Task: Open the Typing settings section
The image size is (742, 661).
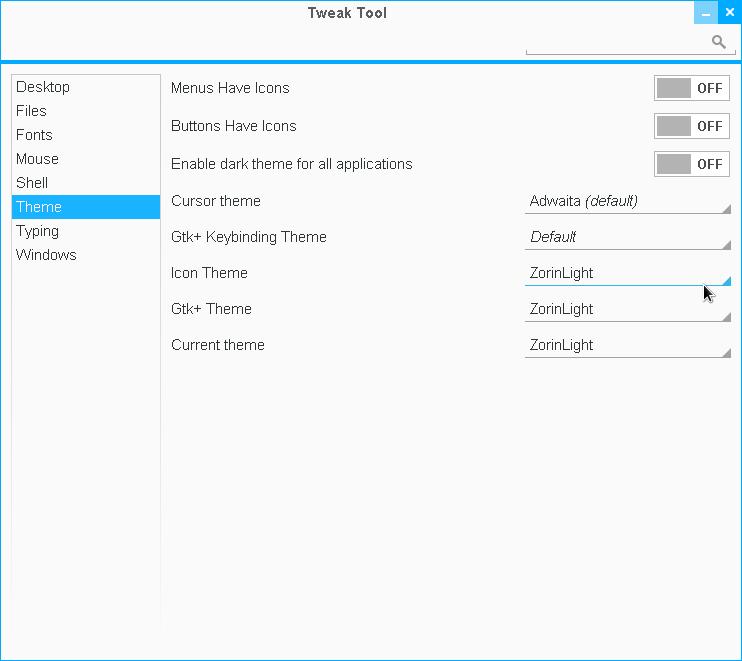Action: click(x=37, y=231)
